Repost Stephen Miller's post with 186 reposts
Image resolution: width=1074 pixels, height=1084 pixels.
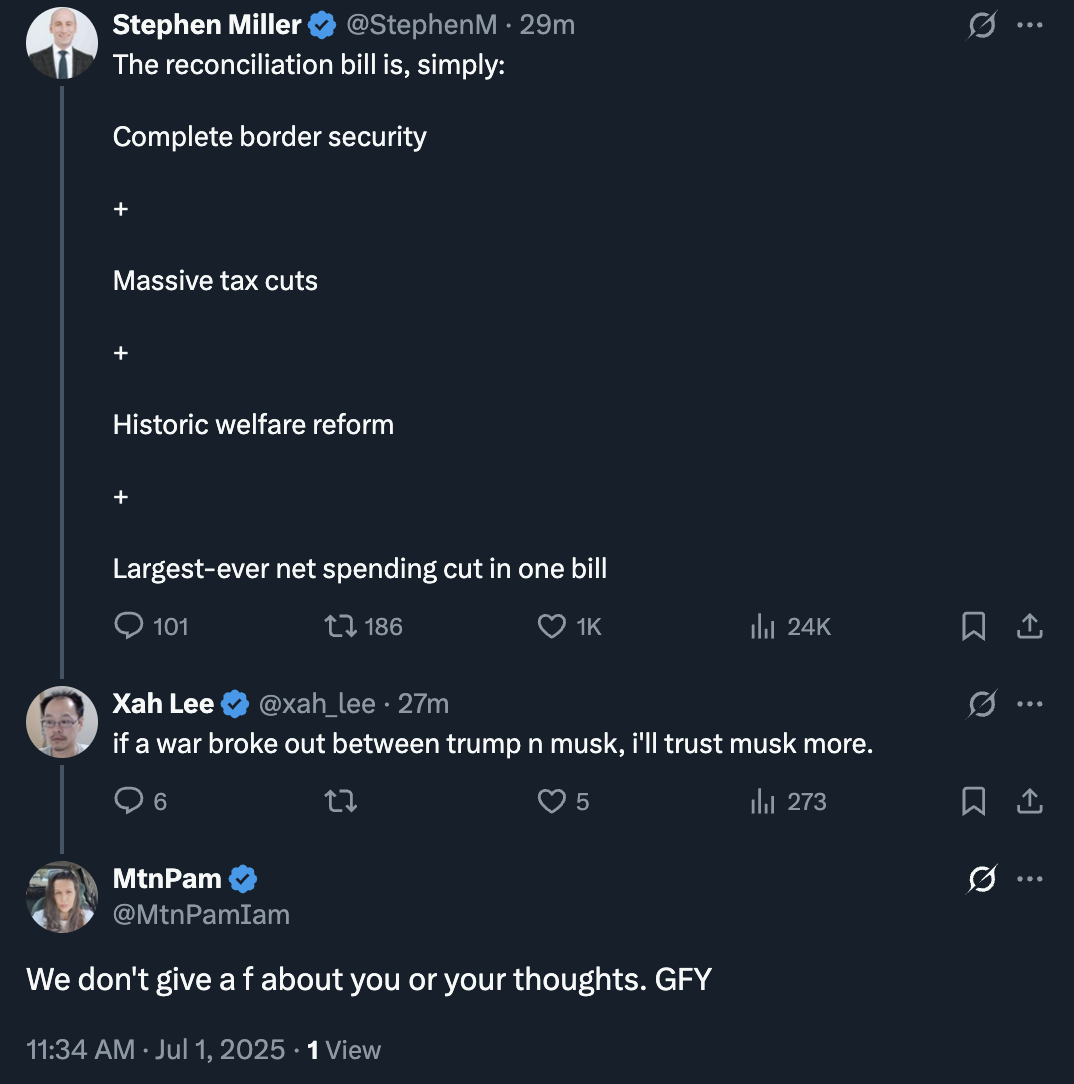click(342, 626)
